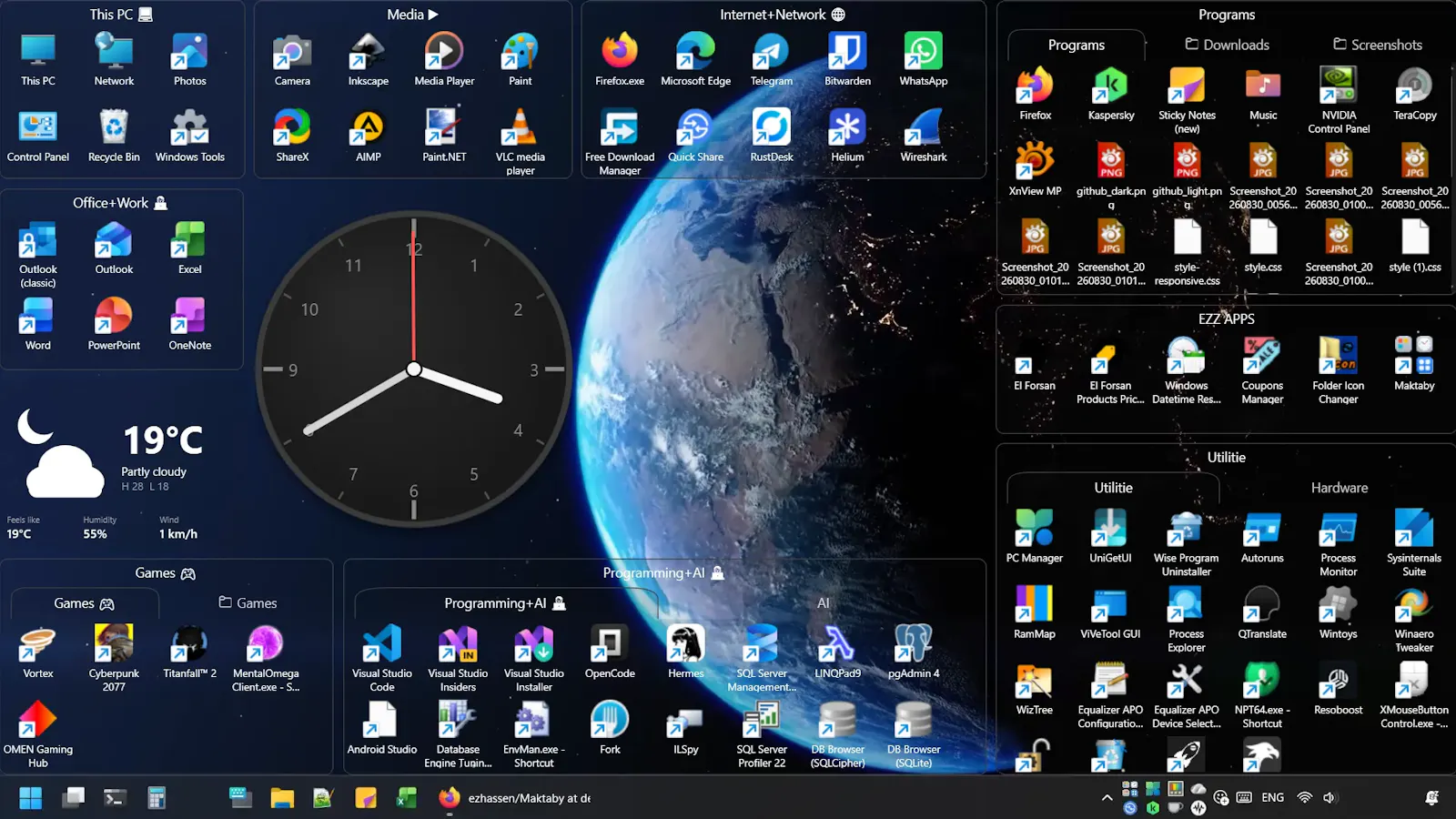This screenshot has width=1456, height=819.
Task: Launch Bitwarden password manager
Action: [x=847, y=60]
